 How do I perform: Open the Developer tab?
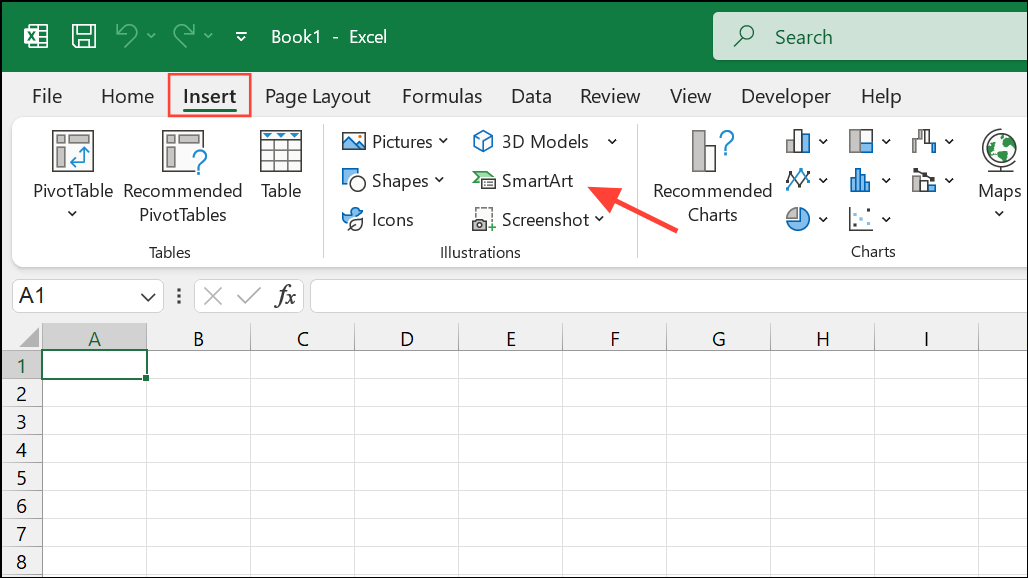click(x=786, y=96)
